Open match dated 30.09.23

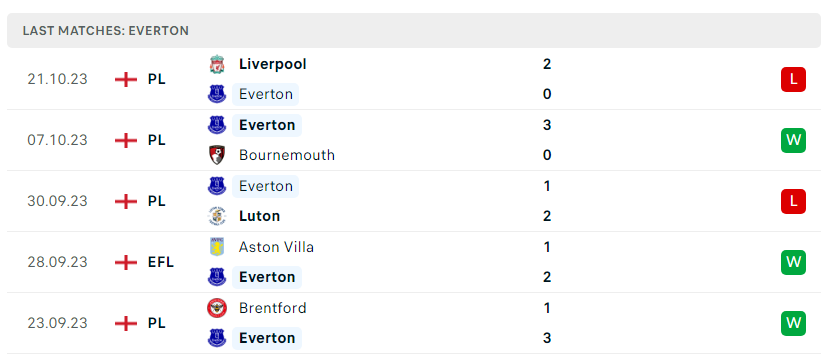(414, 201)
